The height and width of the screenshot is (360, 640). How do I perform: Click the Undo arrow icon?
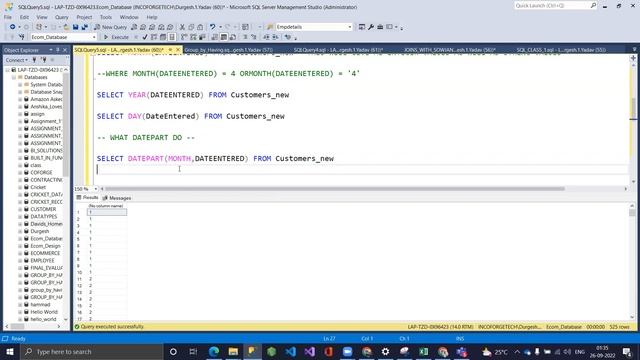coord(212,27)
